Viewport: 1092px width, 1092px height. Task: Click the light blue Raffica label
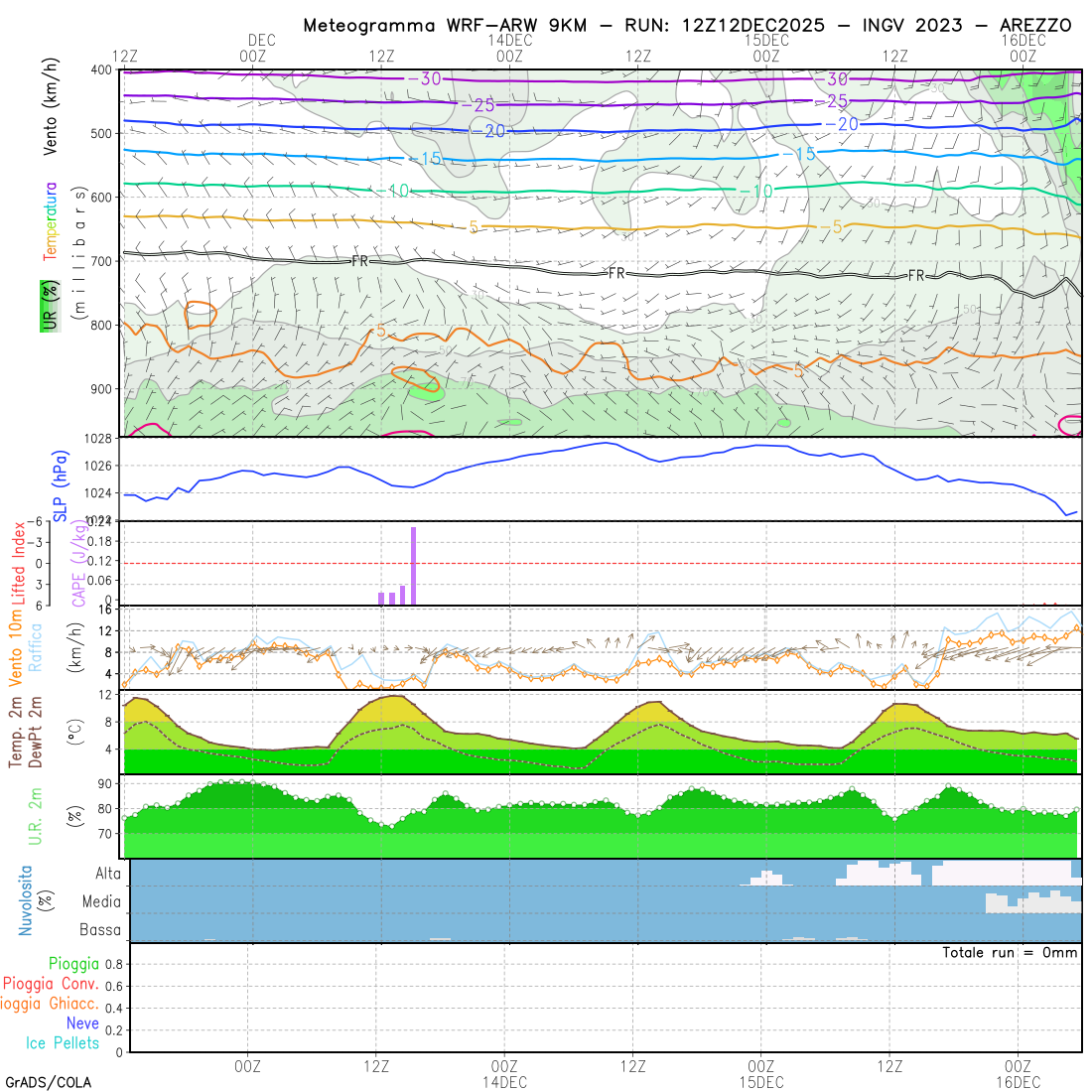click(36, 647)
